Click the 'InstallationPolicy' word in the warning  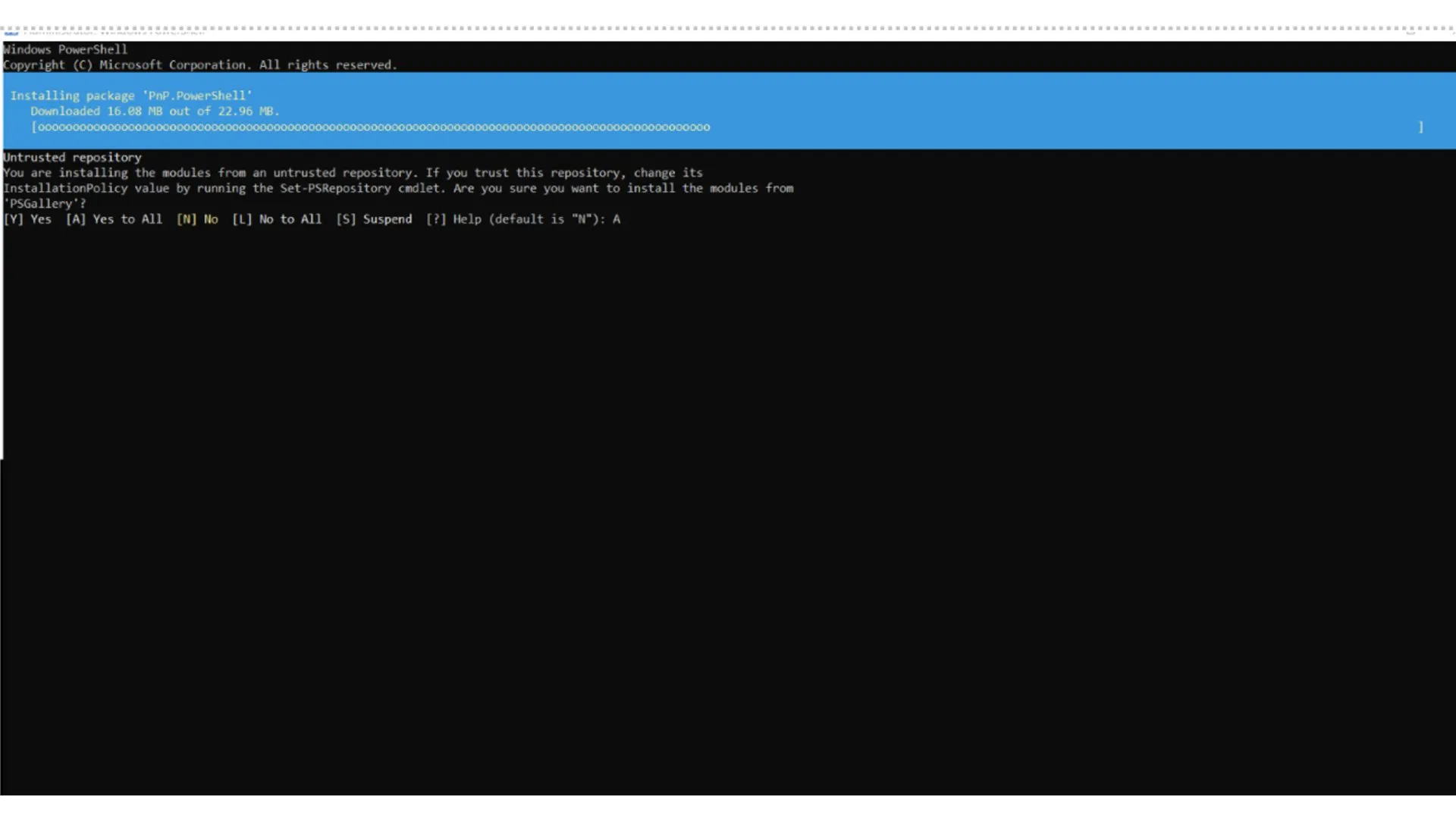tap(65, 188)
